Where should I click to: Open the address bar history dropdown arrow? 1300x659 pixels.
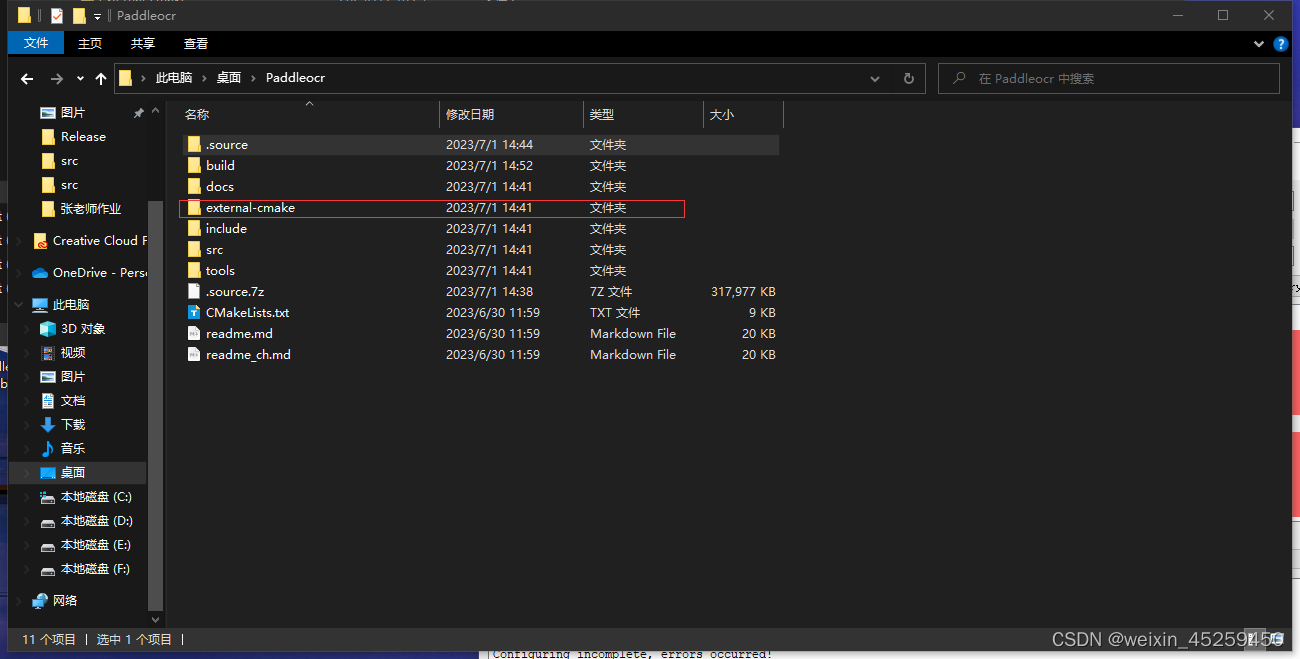(875, 78)
